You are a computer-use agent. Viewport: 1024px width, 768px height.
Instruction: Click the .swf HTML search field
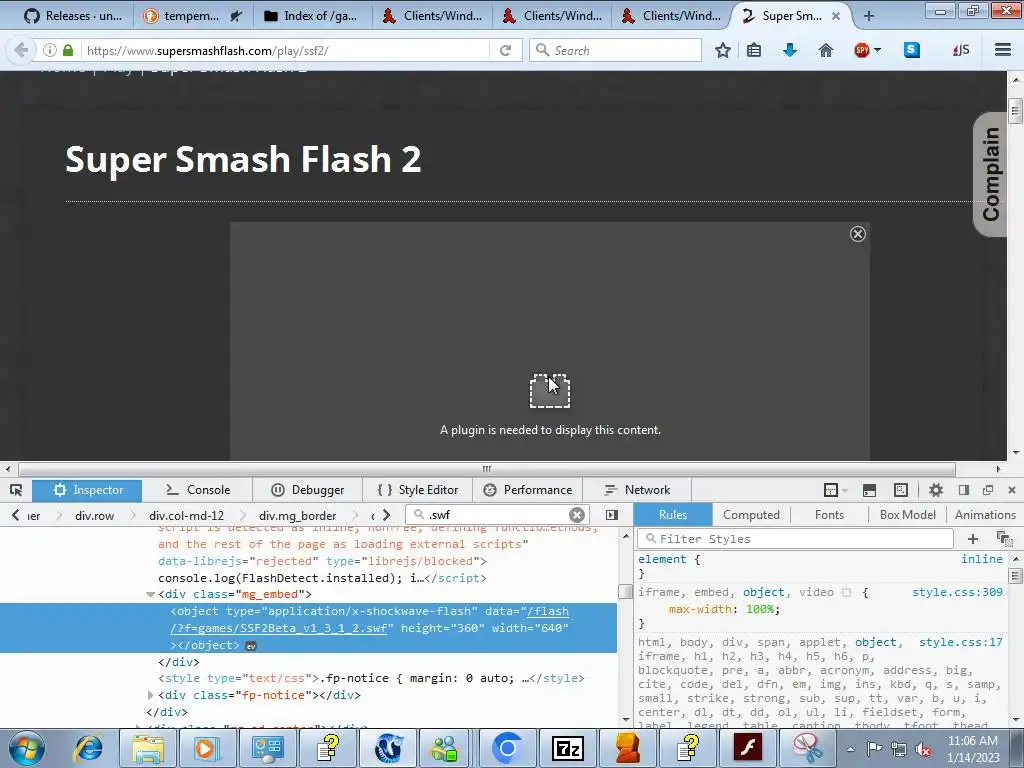497,515
